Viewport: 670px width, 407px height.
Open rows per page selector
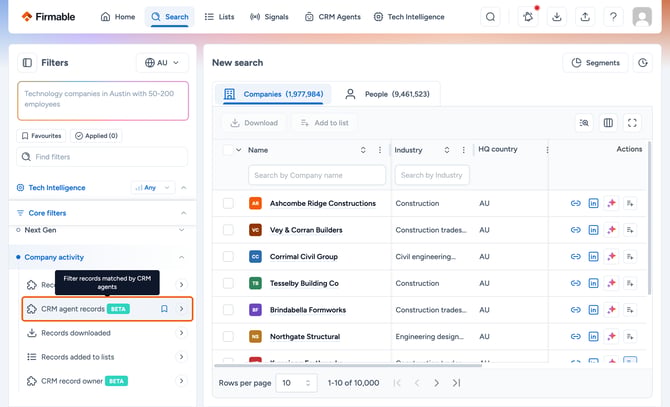tap(296, 383)
